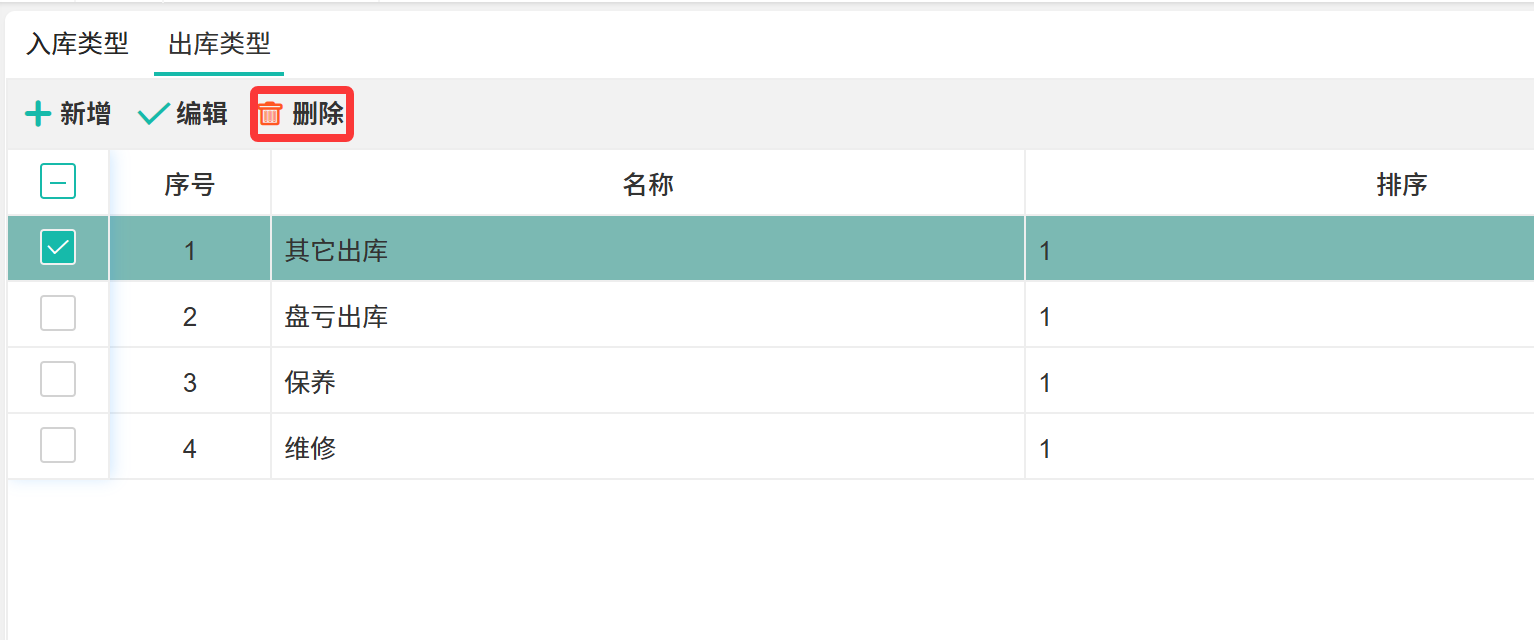The image size is (1534, 640).
Task: Click the red trash delete icon
Action: pyautogui.click(x=270, y=114)
